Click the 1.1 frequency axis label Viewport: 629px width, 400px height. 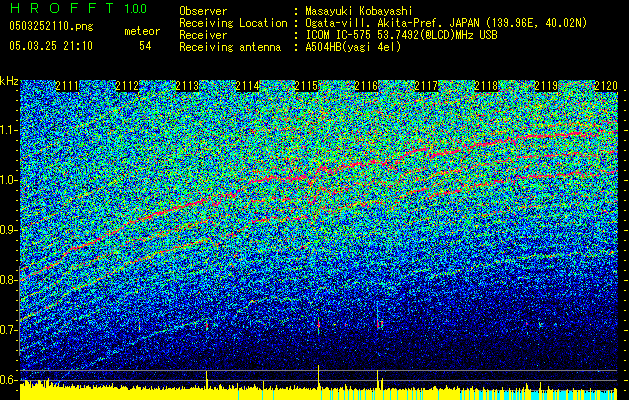pyautogui.click(x=9, y=130)
